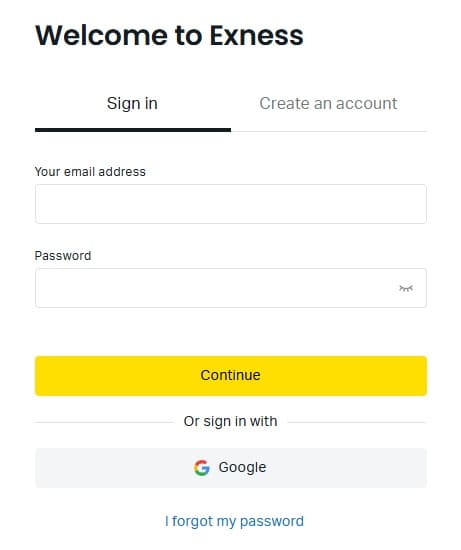Click the Your email address label

(x=90, y=172)
